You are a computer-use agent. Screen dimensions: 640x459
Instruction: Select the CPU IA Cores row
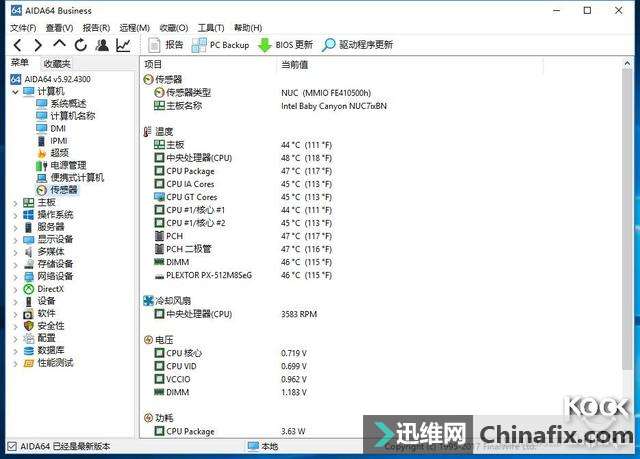tap(243, 184)
